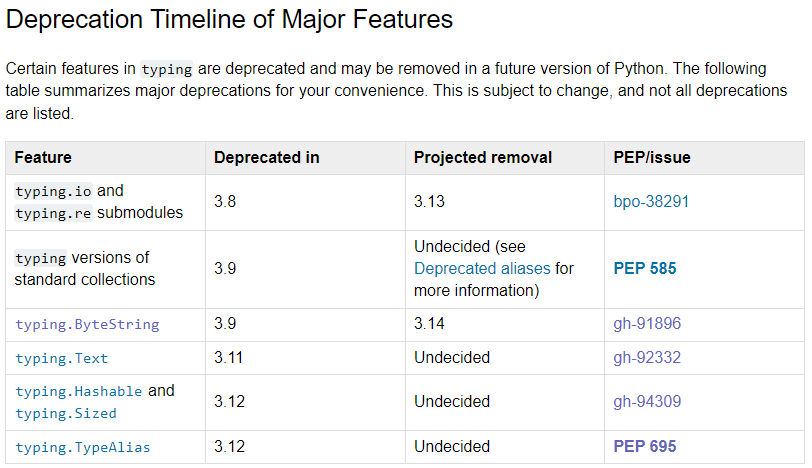Click the typing.io code text
This screenshot has width=812, height=468.
pos(54,191)
